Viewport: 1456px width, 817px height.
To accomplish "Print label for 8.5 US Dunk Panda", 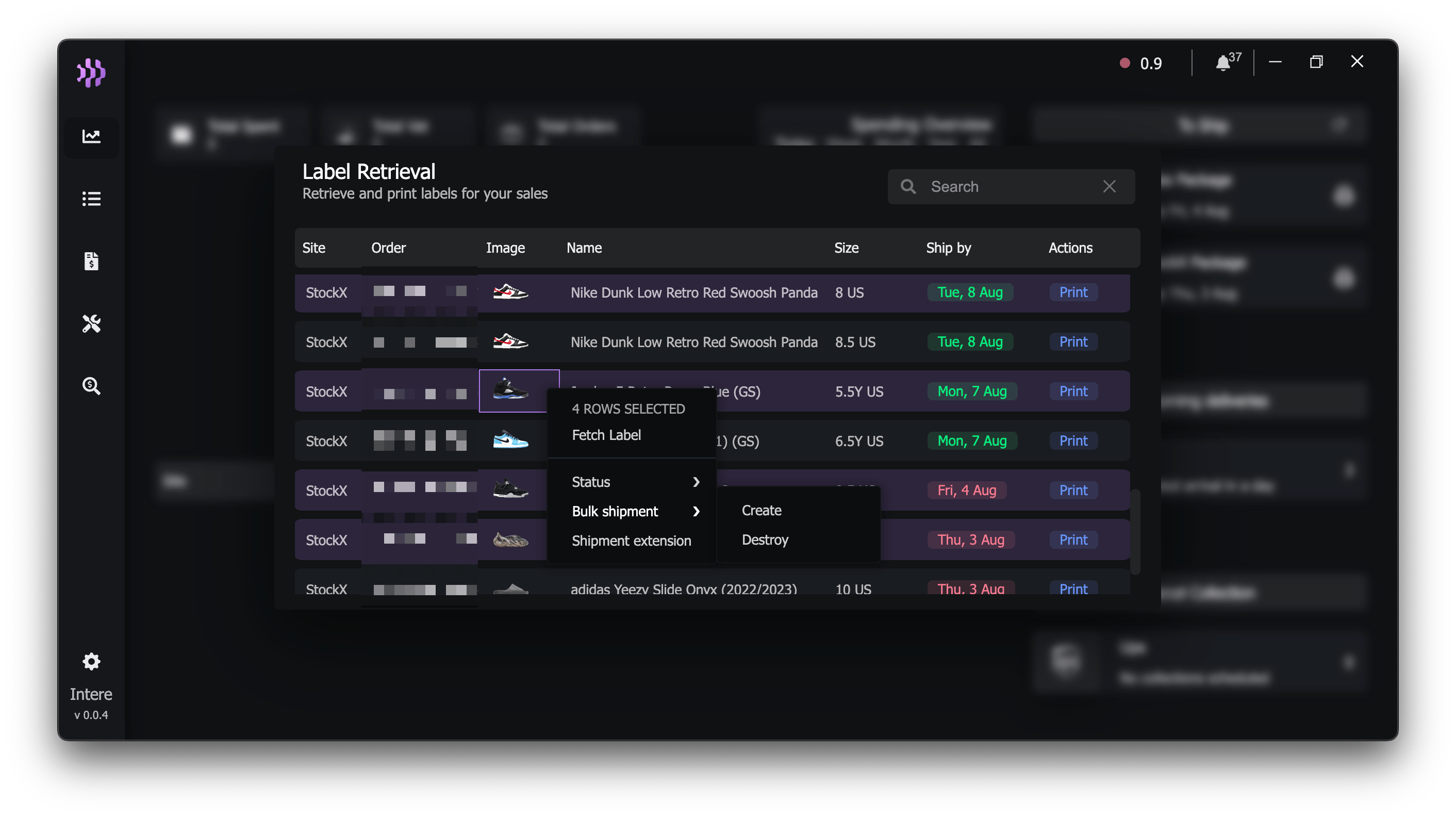I will pos(1073,341).
